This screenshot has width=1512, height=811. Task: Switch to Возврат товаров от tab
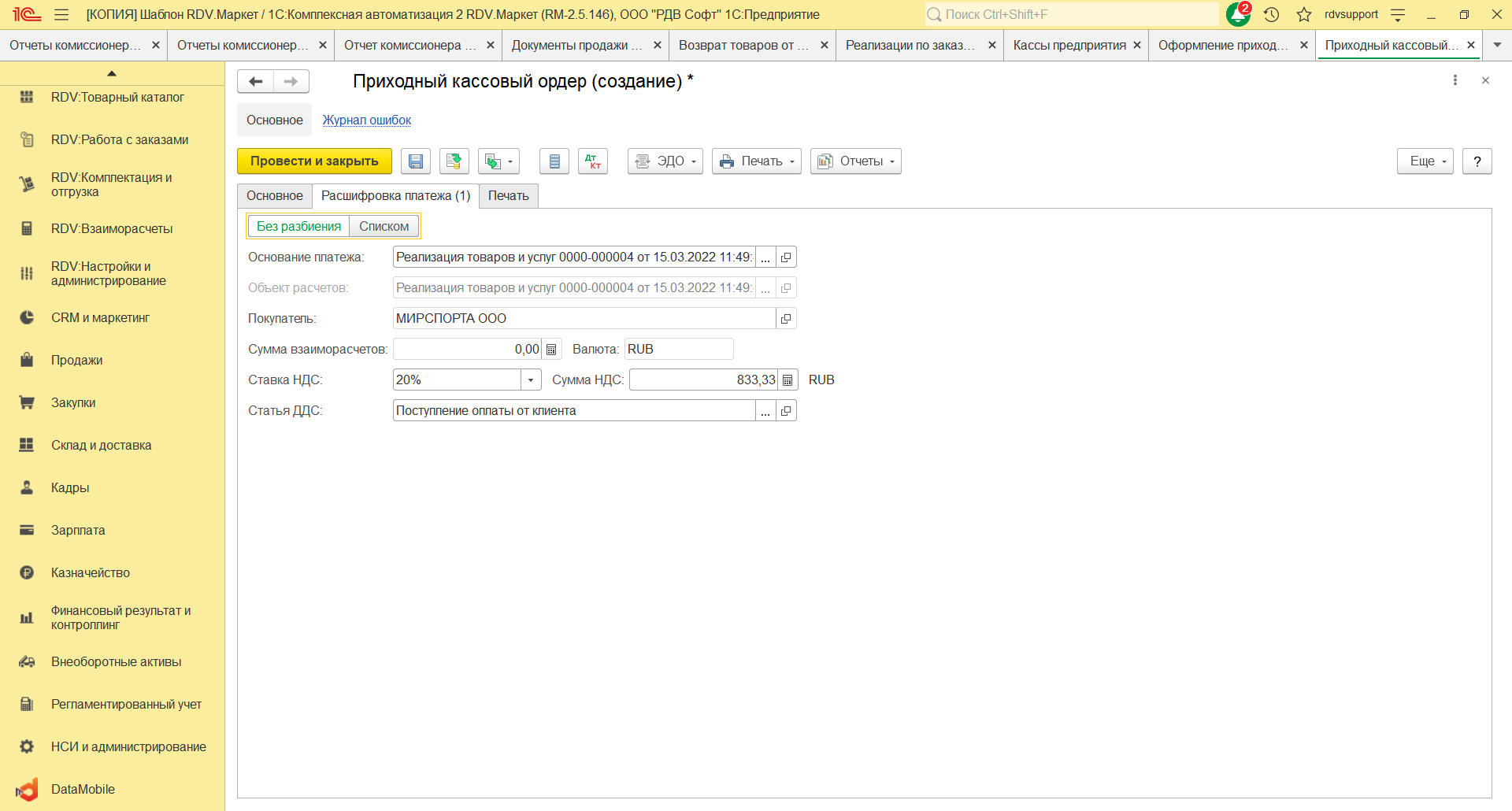[x=743, y=46]
